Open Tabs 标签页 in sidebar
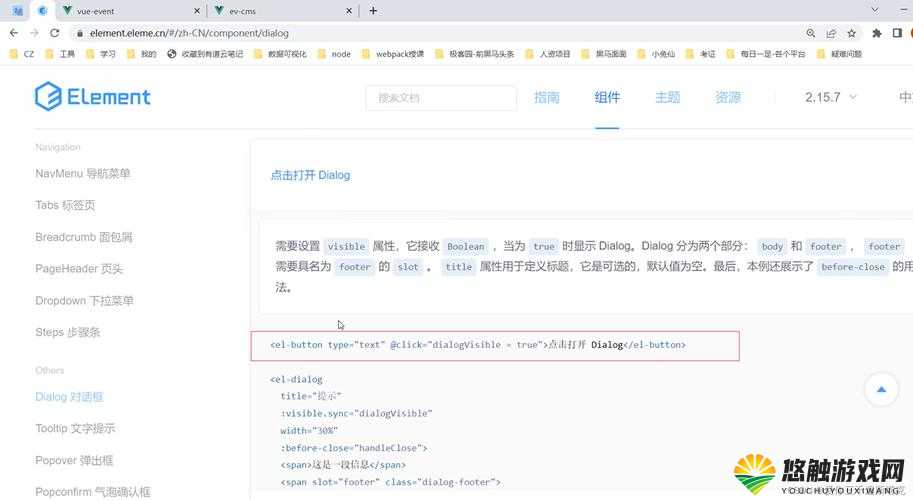This screenshot has width=913, height=500. point(65,205)
